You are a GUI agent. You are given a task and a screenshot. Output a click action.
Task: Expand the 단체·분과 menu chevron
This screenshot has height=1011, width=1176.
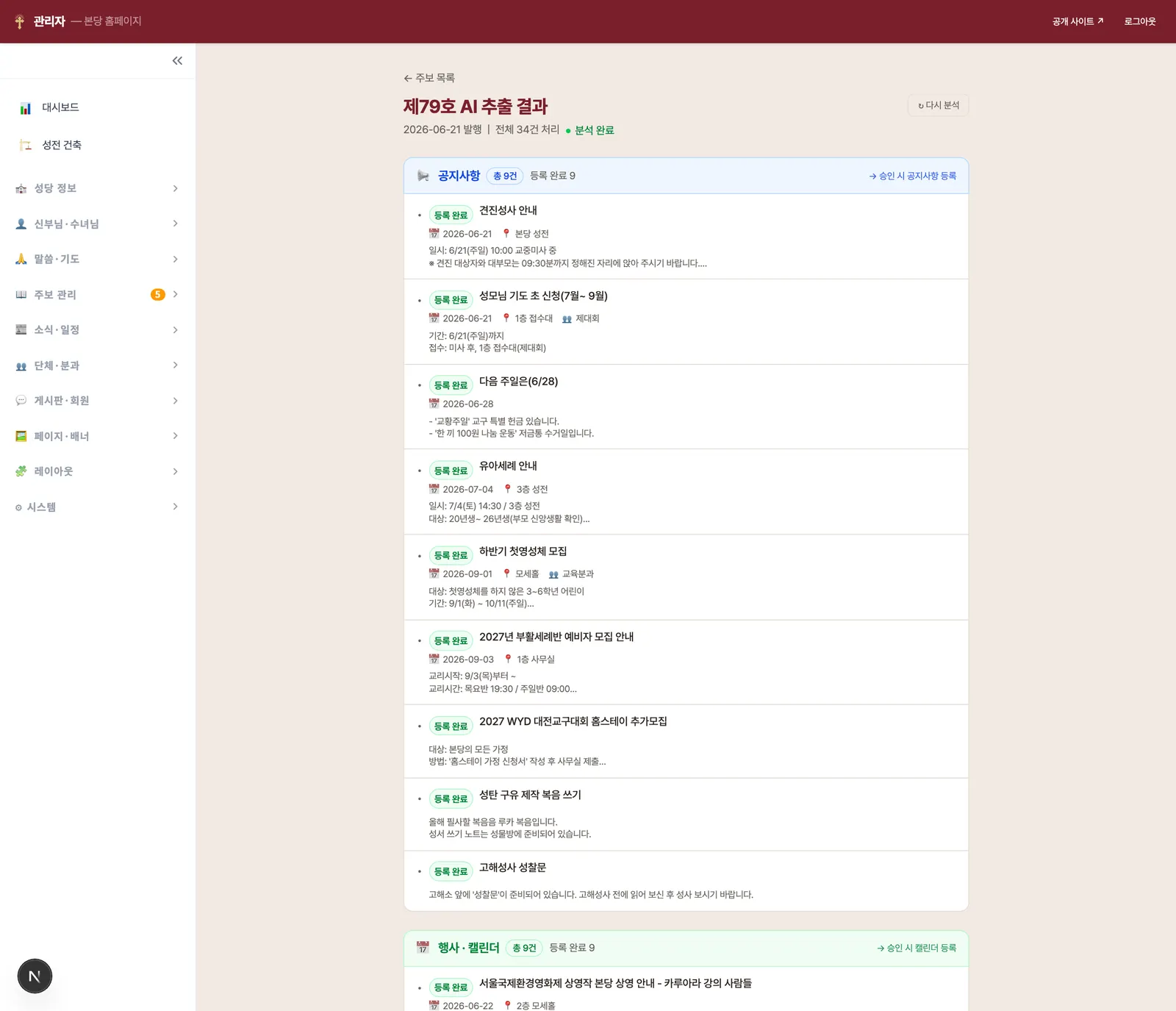pyautogui.click(x=175, y=365)
